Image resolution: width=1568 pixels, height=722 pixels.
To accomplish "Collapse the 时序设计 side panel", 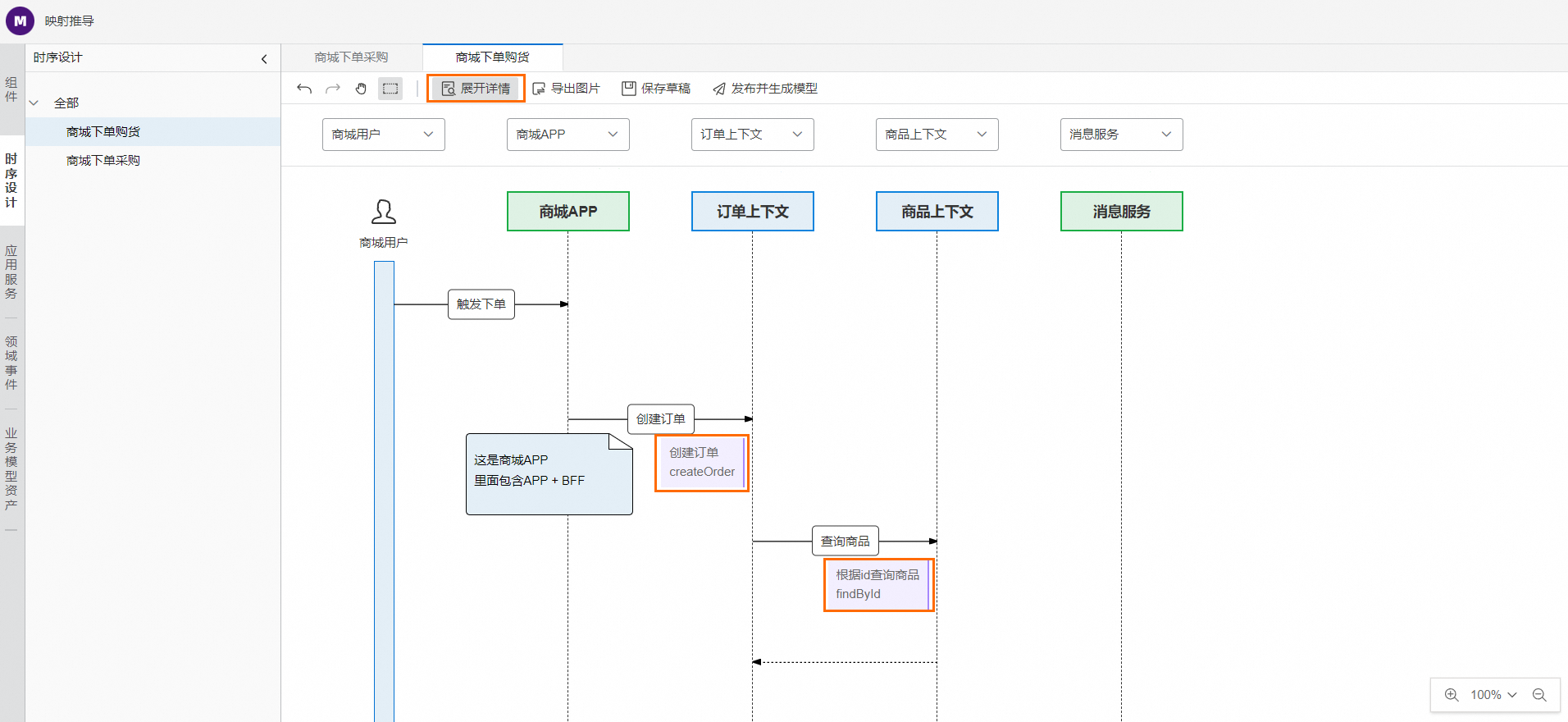I will (264, 58).
